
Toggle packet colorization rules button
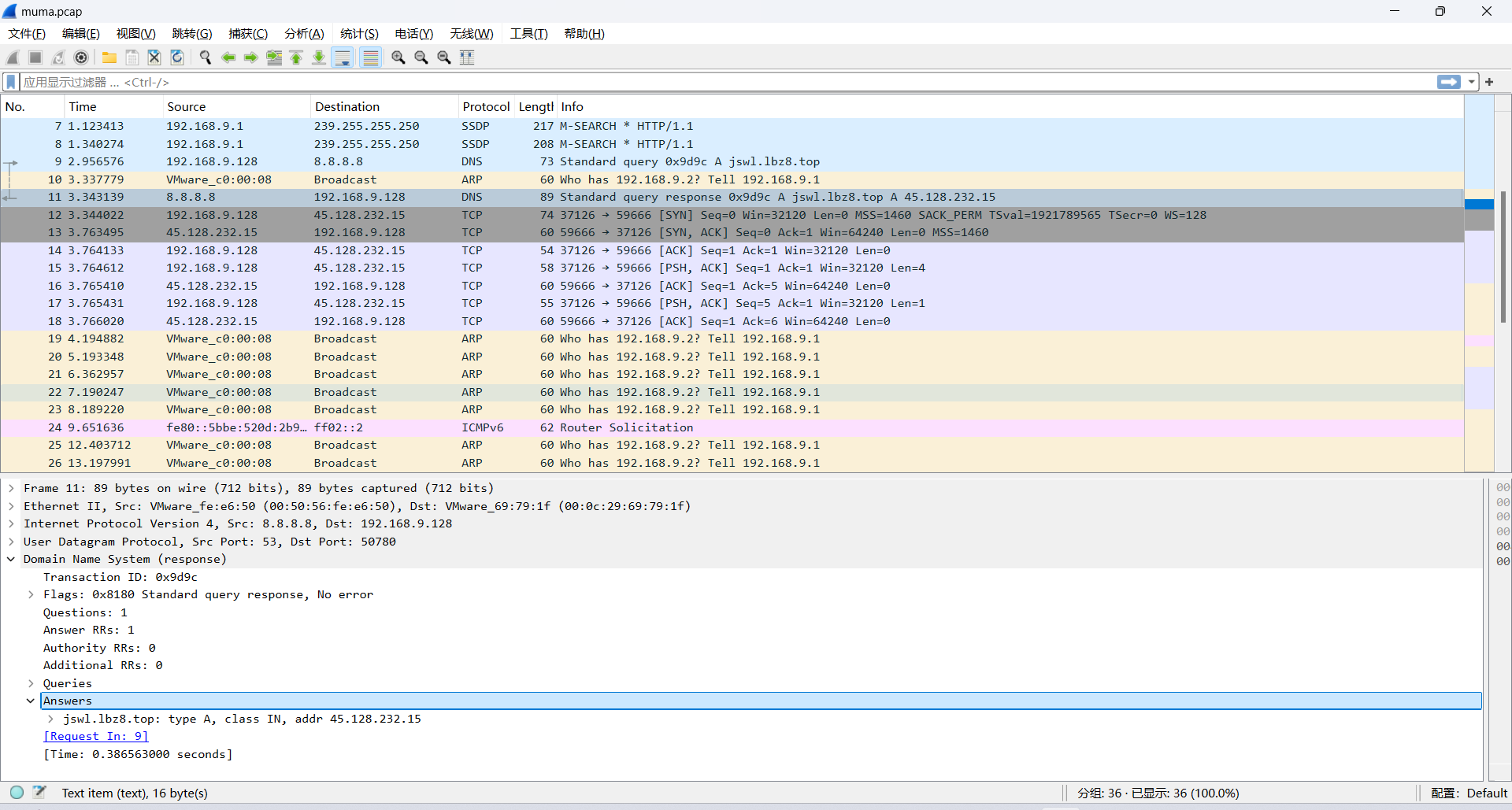click(x=371, y=57)
